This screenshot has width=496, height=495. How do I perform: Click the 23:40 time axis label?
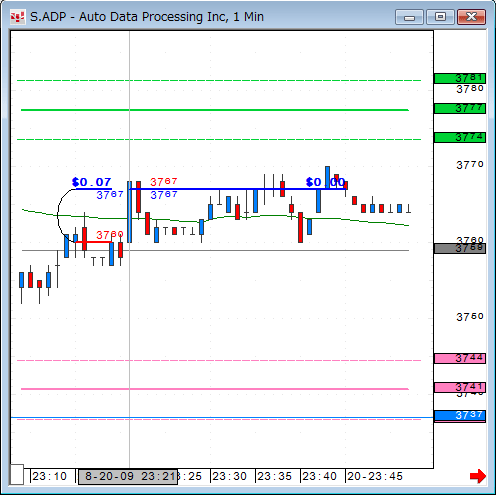point(319,476)
